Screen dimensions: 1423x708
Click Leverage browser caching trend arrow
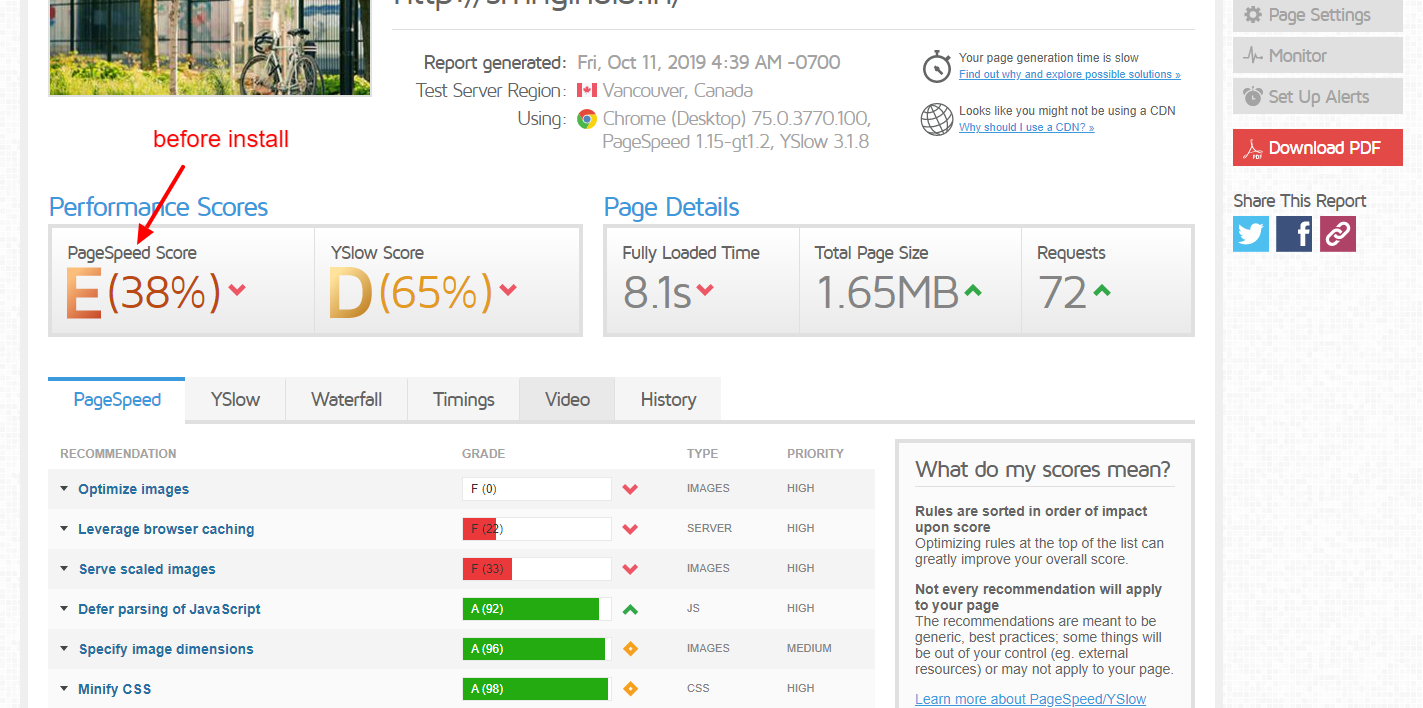click(630, 529)
